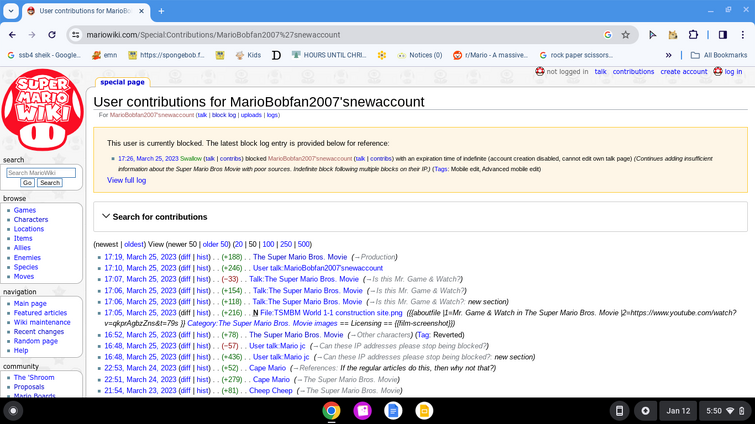Image resolution: width=755 pixels, height=424 pixels.
Task: Click Swallow username in block log
Action: pos(191,158)
